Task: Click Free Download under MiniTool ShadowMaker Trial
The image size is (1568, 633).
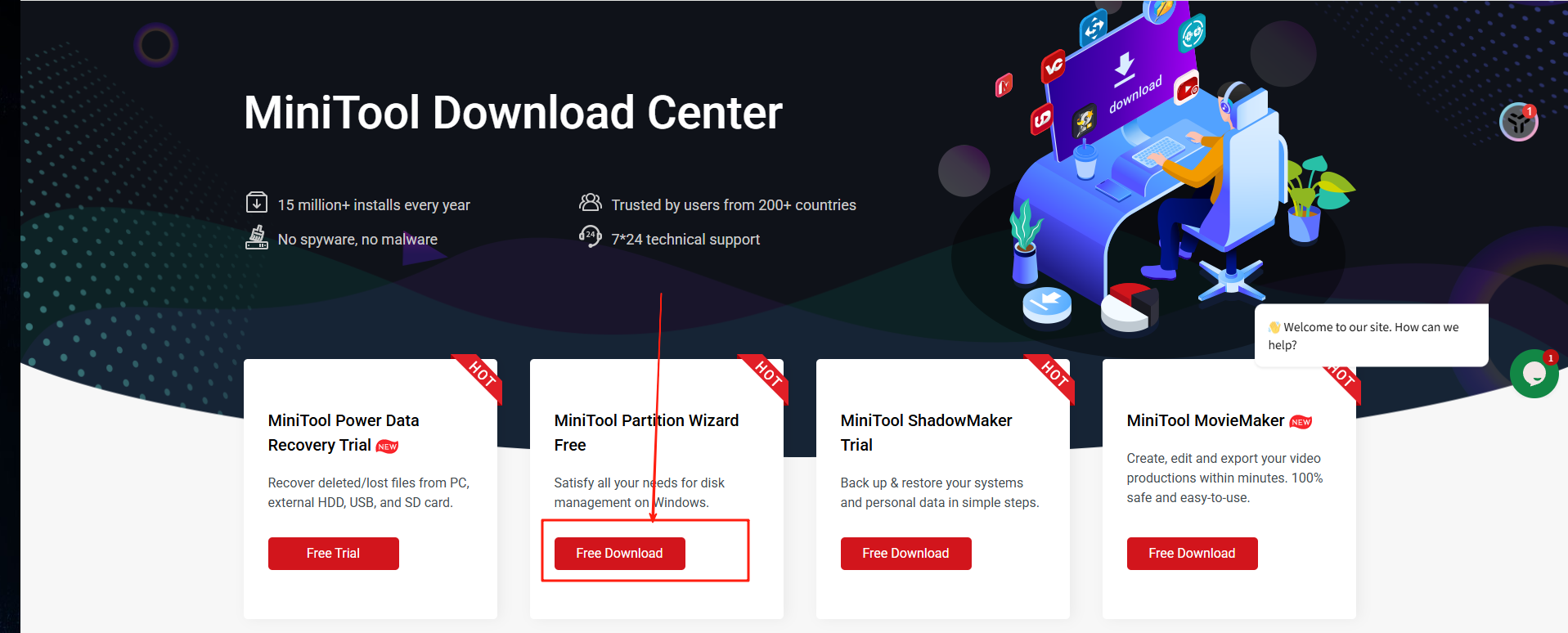Action: pyautogui.click(x=905, y=554)
